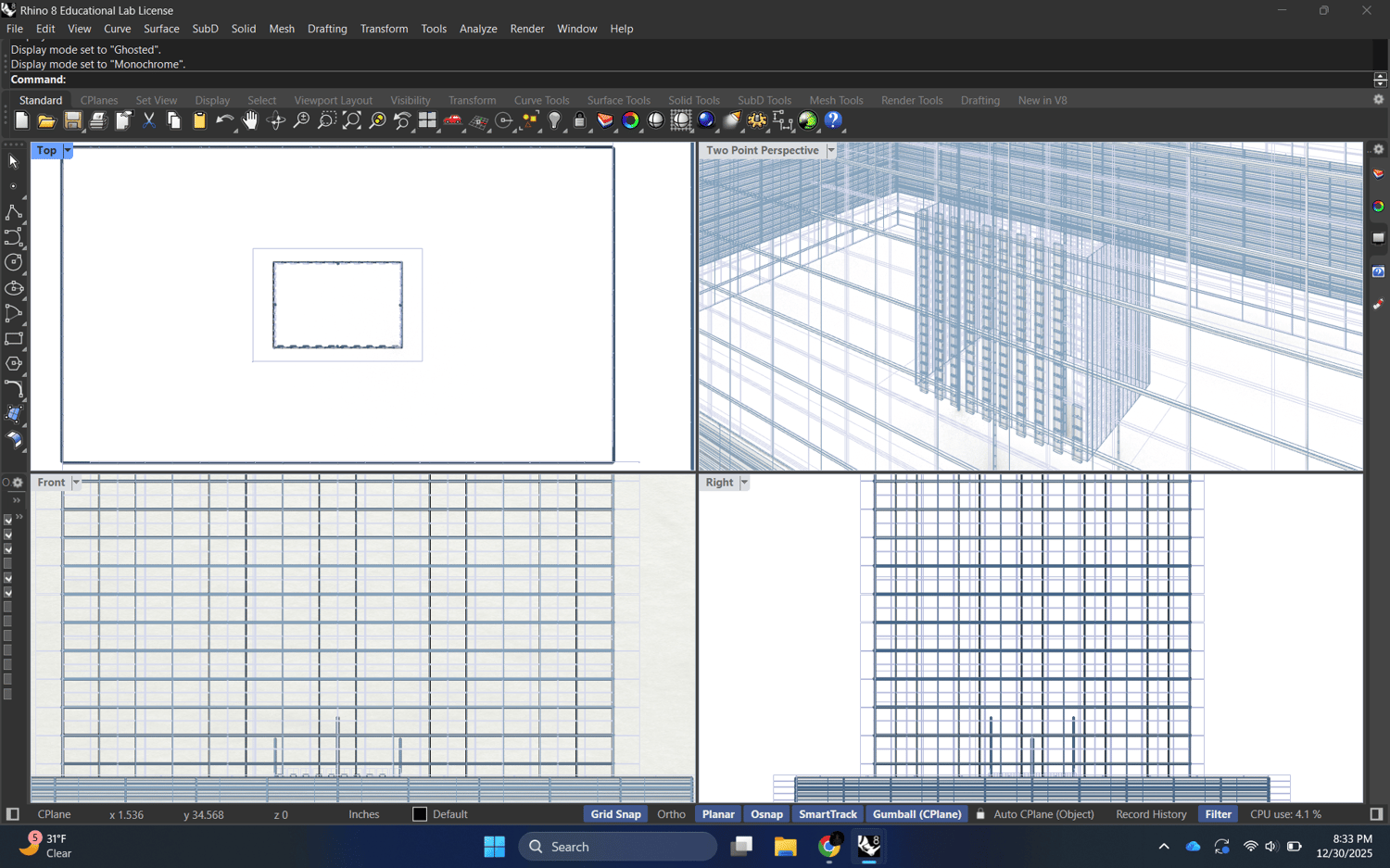This screenshot has height=868, width=1390.
Task: Open the Top viewport dropdown arrow
Action: click(68, 150)
